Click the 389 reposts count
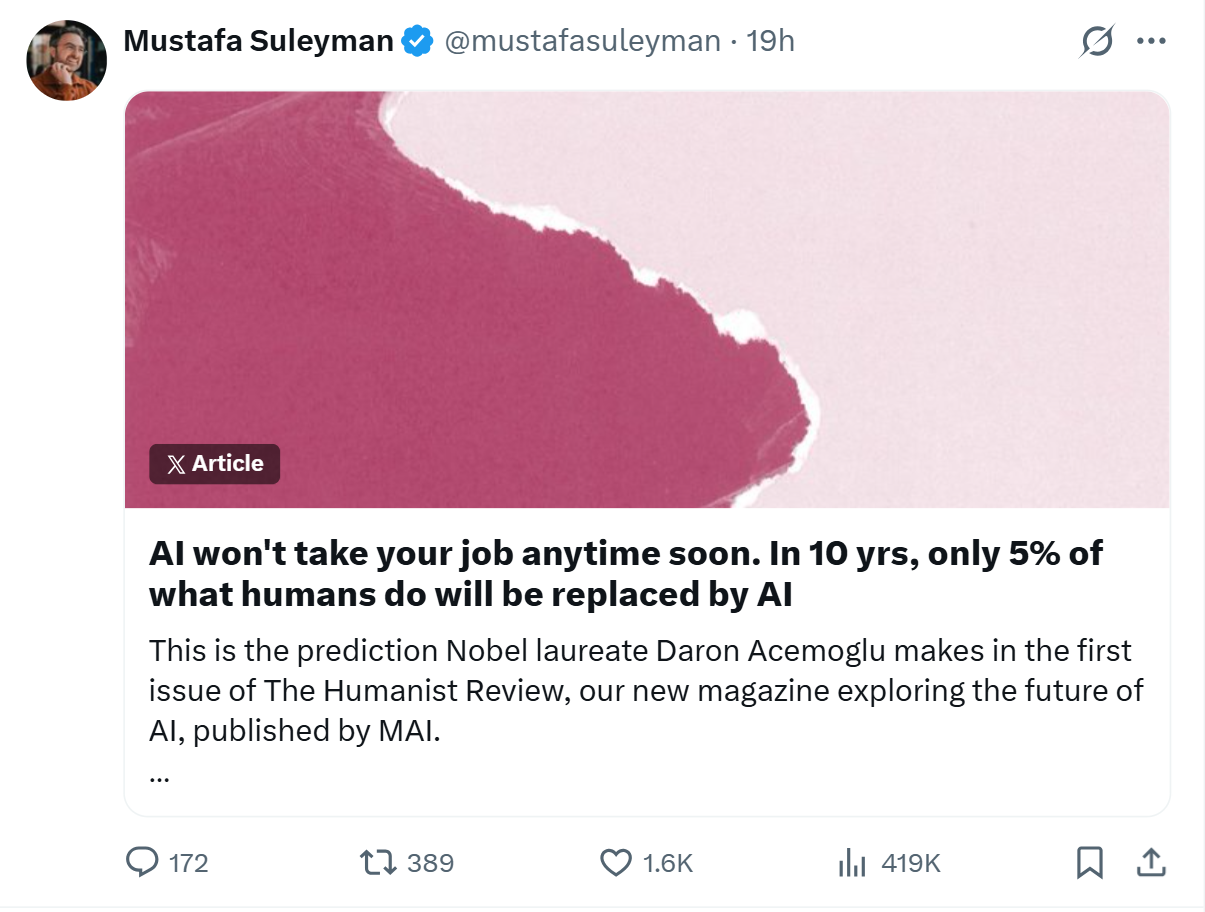The height and width of the screenshot is (912, 1205). tap(431, 863)
